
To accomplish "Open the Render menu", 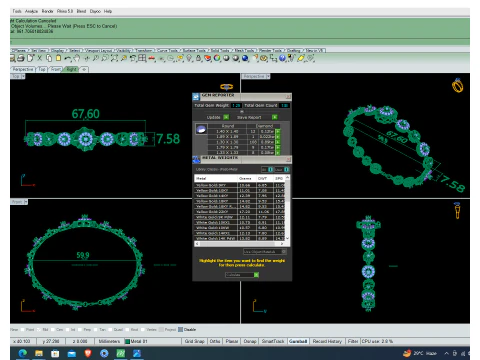I will point(47,11).
